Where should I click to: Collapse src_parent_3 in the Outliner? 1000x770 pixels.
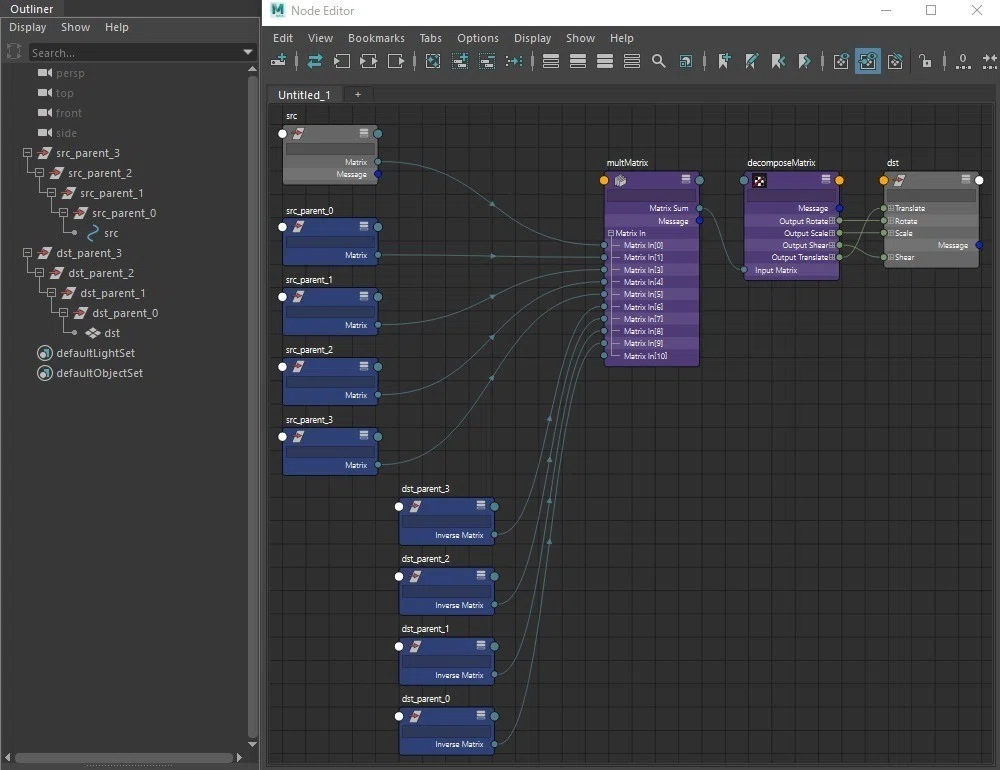click(x=27, y=153)
